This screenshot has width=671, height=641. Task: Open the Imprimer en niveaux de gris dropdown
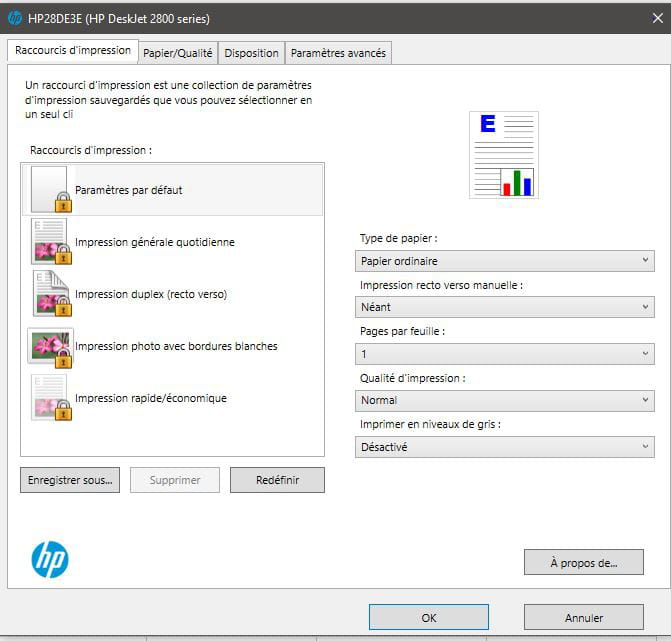(x=505, y=447)
